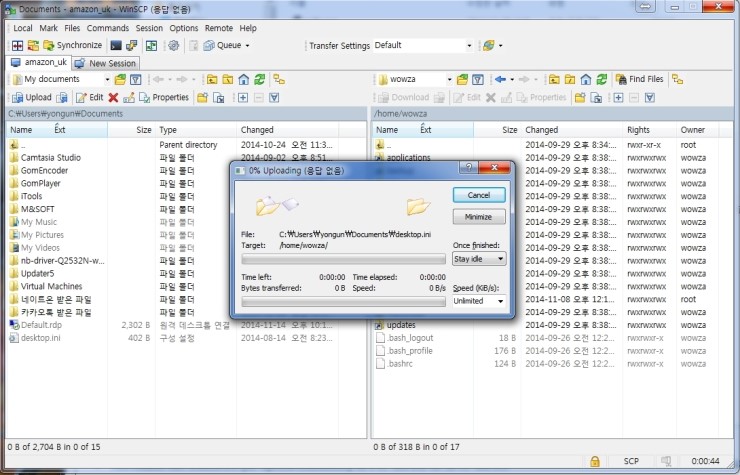
Task: Click SCP protocol in status bar
Action: (631, 461)
